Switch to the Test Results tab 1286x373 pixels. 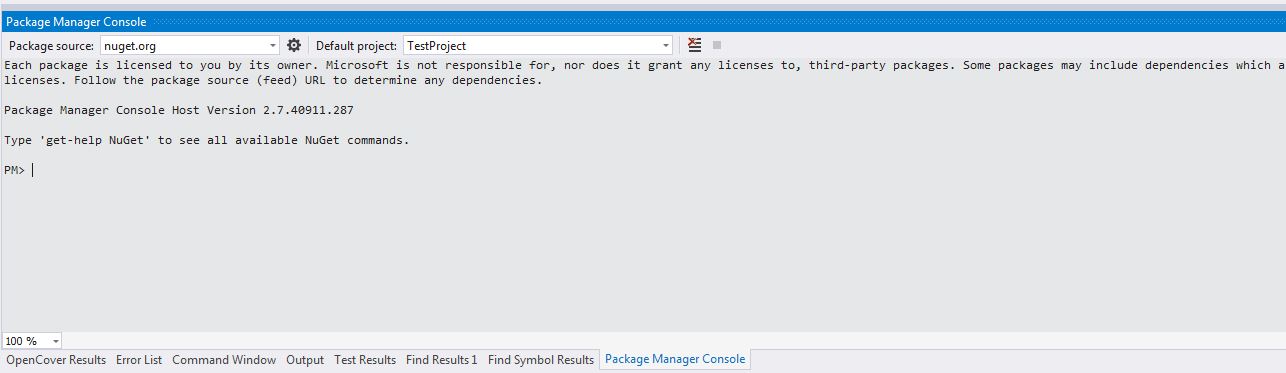coord(365,360)
